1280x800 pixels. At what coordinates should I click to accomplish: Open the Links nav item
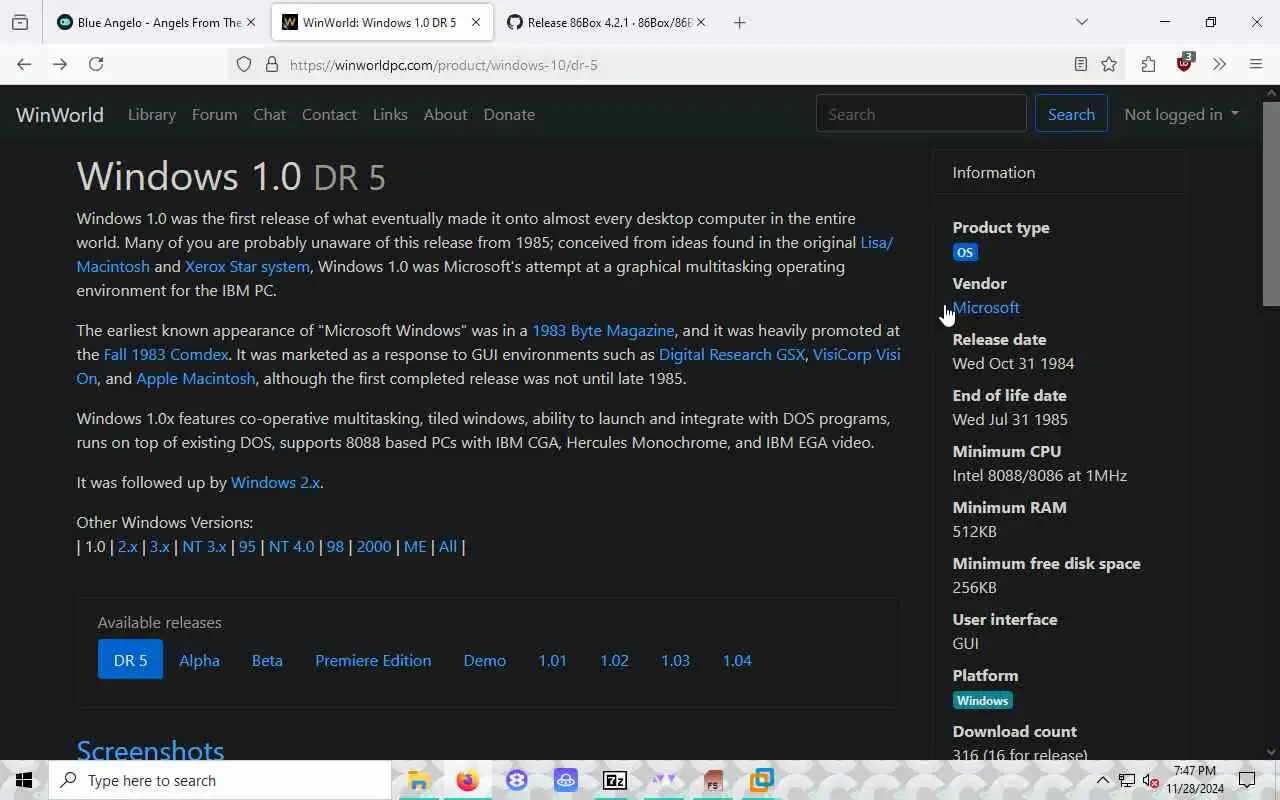click(390, 114)
